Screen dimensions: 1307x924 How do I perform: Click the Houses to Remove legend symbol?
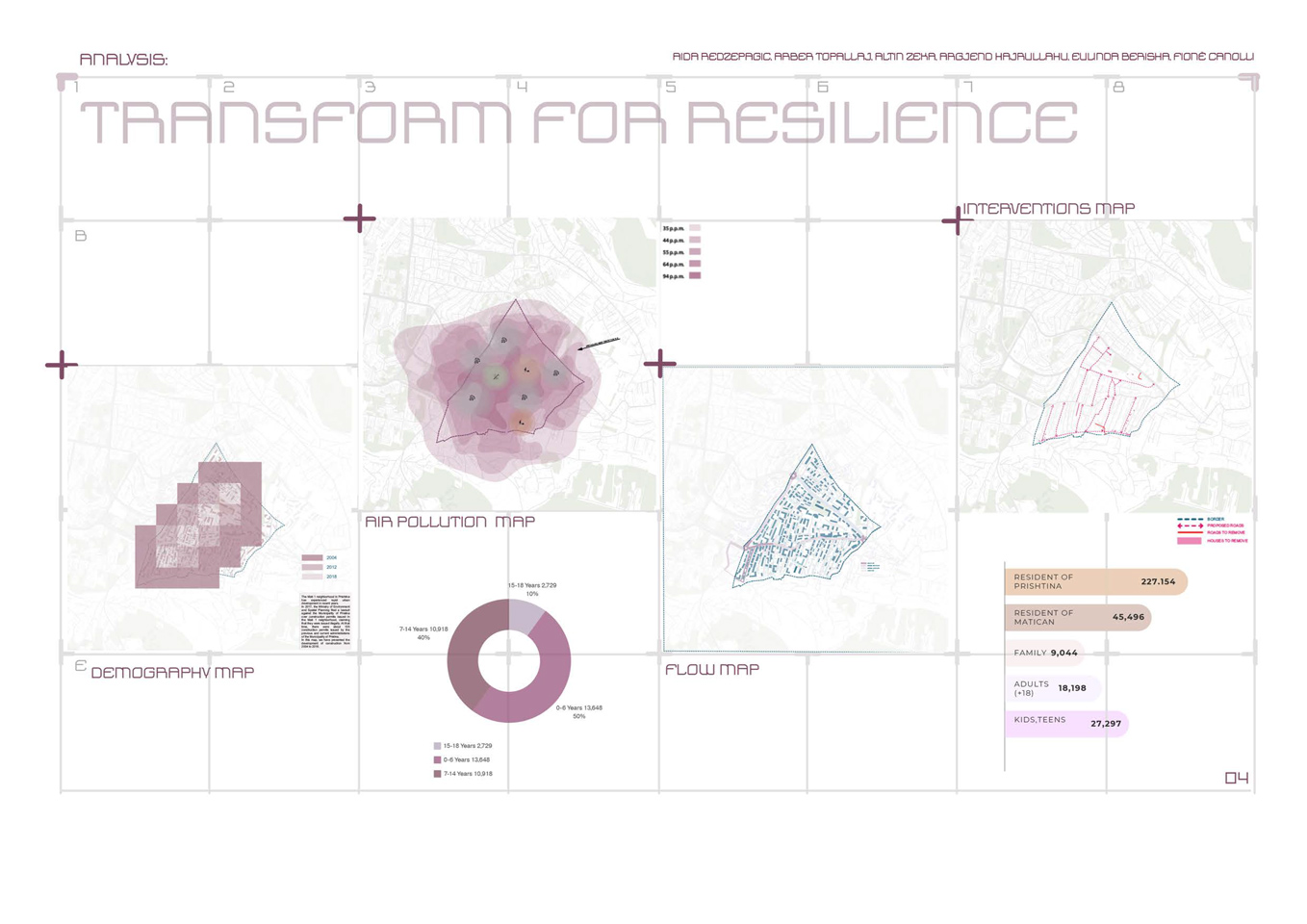(x=1190, y=541)
